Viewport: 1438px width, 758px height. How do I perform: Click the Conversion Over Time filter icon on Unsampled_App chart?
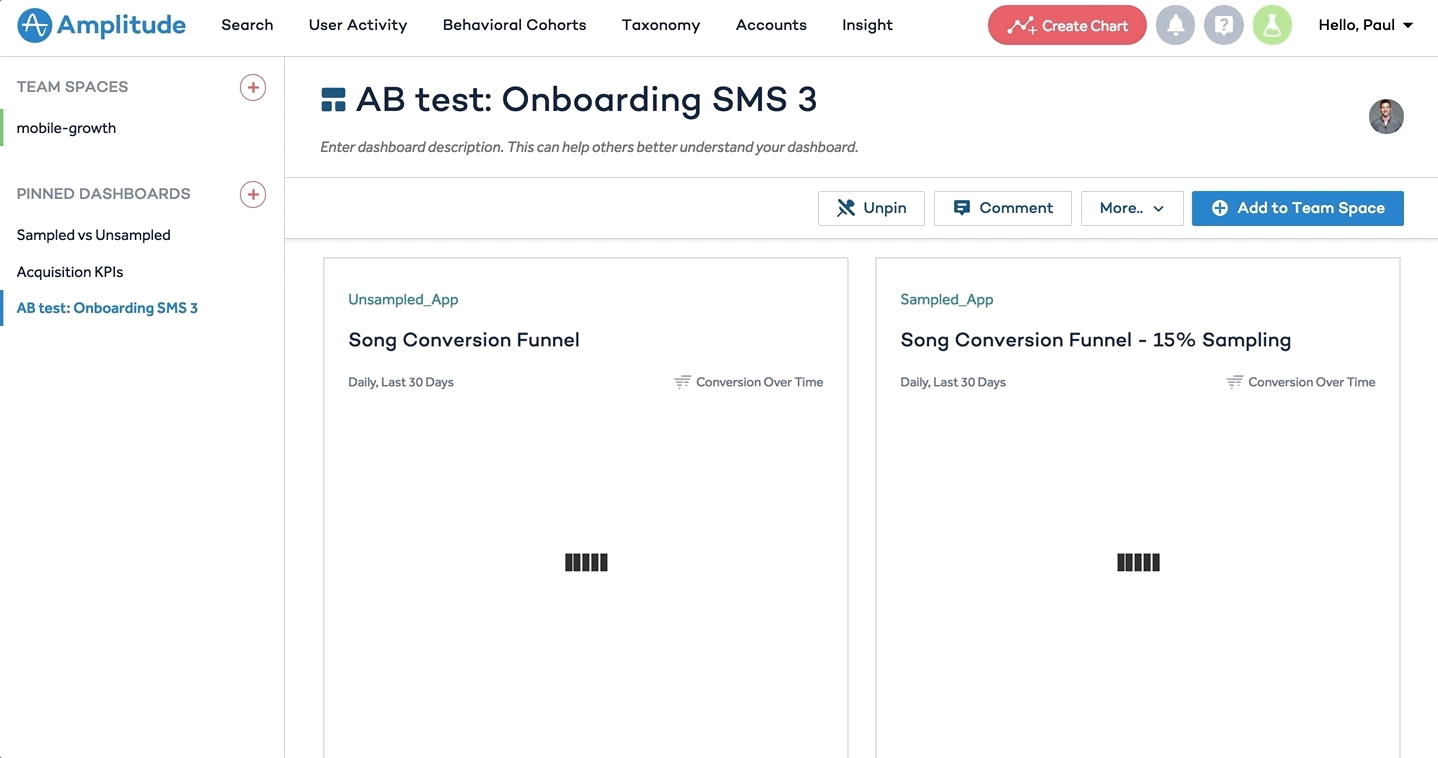(x=681, y=381)
